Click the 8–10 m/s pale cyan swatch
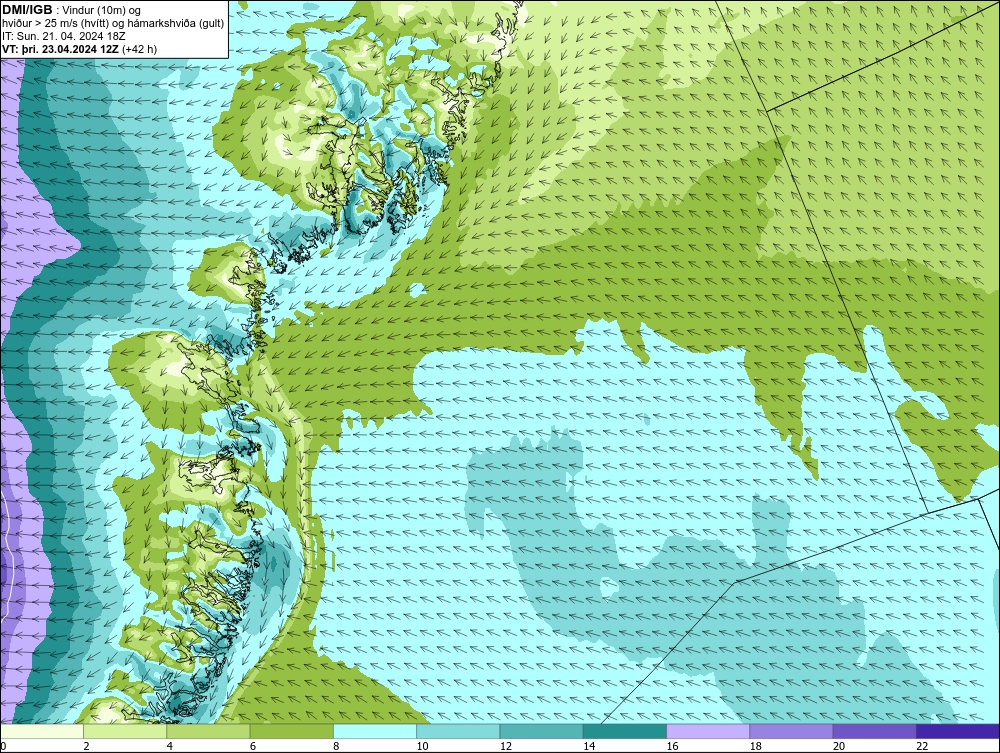Viewport: 1000px width, 753px height. pos(375,731)
